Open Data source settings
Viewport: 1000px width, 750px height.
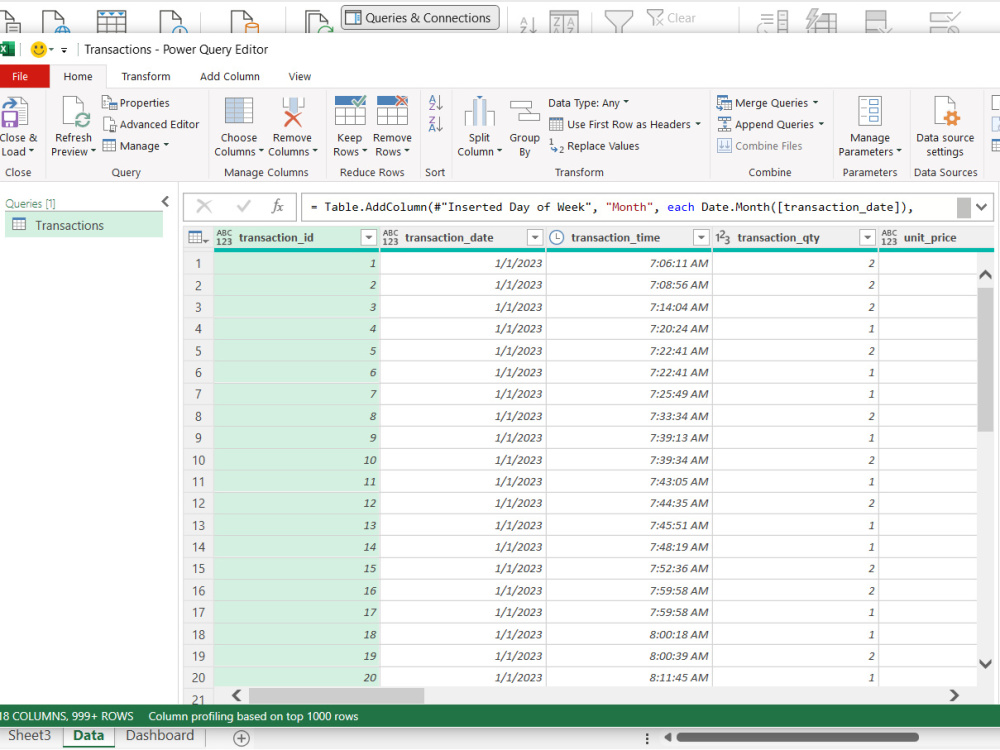945,127
